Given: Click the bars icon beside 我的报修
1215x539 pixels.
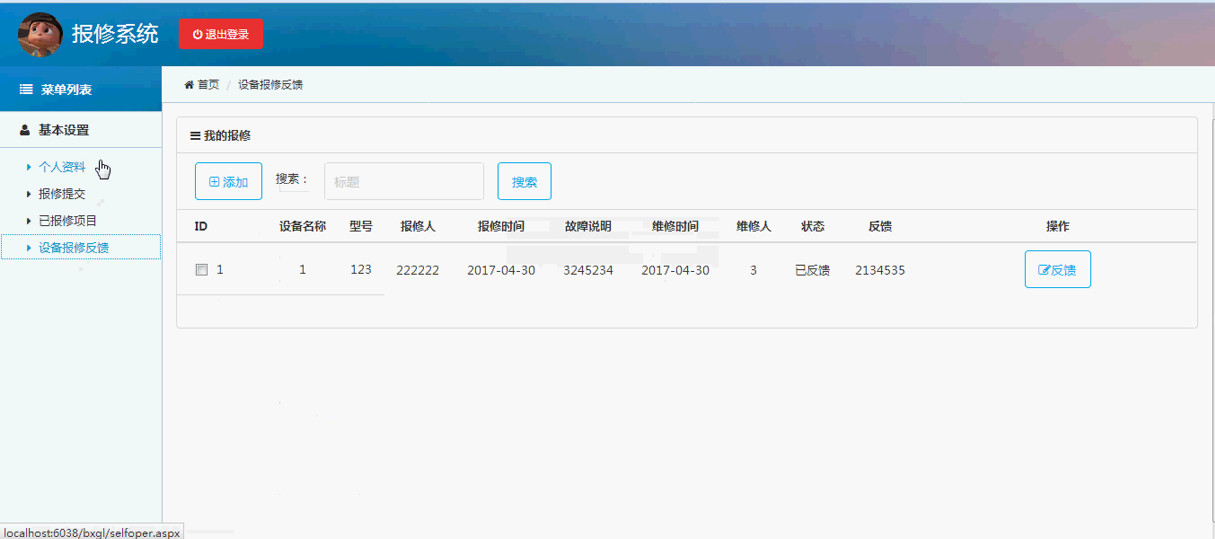Looking at the screenshot, I should tap(195, 135).
